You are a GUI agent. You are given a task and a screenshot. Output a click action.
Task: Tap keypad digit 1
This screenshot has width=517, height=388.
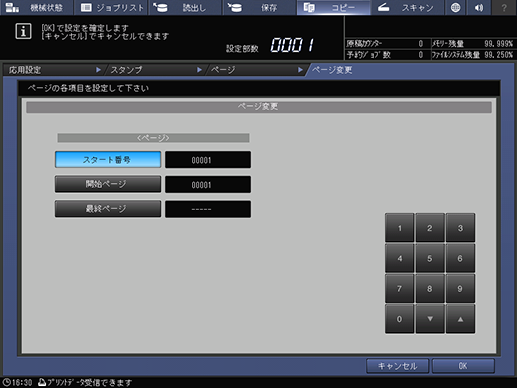400,228
